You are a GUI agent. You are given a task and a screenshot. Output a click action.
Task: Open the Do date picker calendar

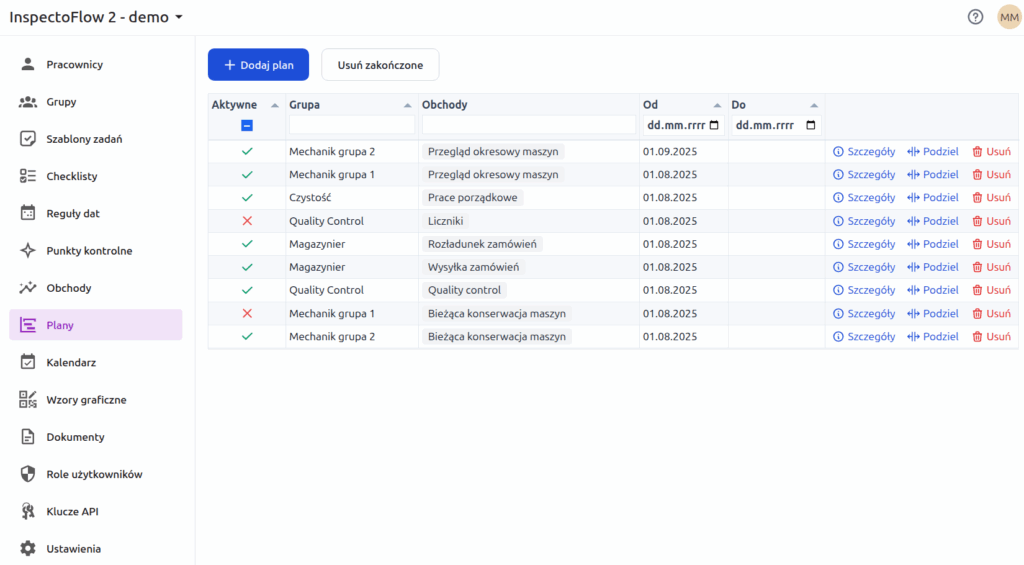pos(811,126)
